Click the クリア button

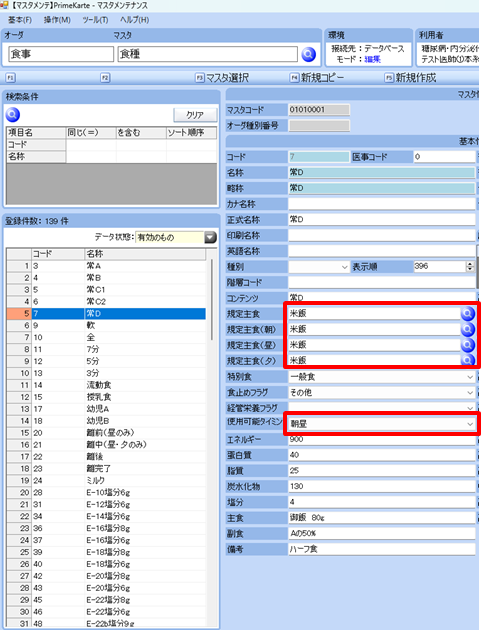195,115
